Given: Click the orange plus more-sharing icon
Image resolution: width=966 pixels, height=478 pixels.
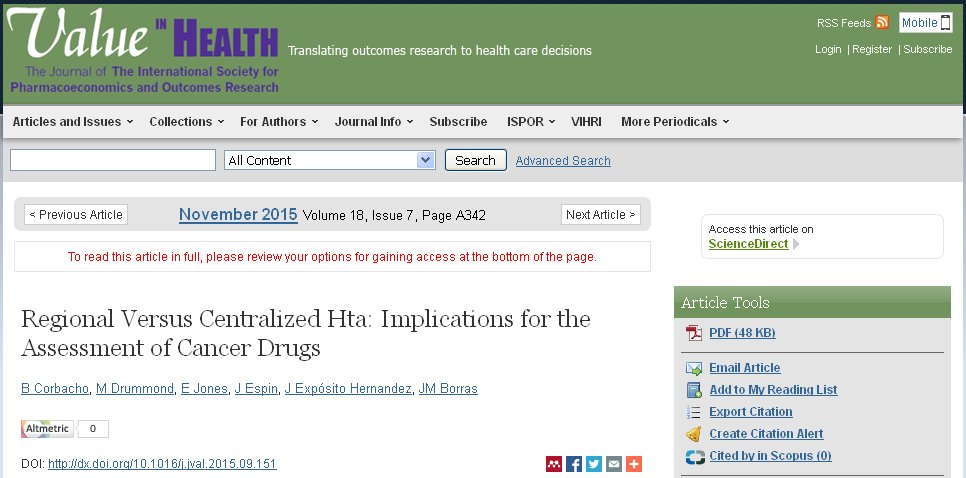Looking at the screenshot, I should pos(633,464).
